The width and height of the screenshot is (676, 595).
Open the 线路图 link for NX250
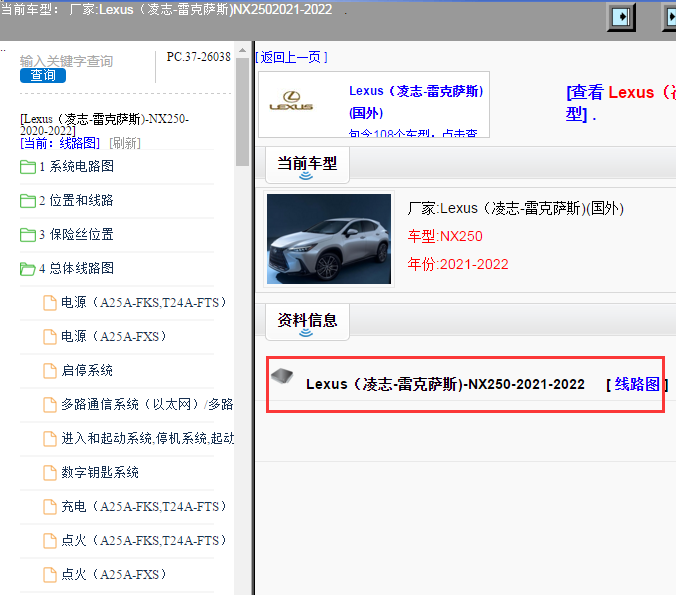[x=637, y=384]
